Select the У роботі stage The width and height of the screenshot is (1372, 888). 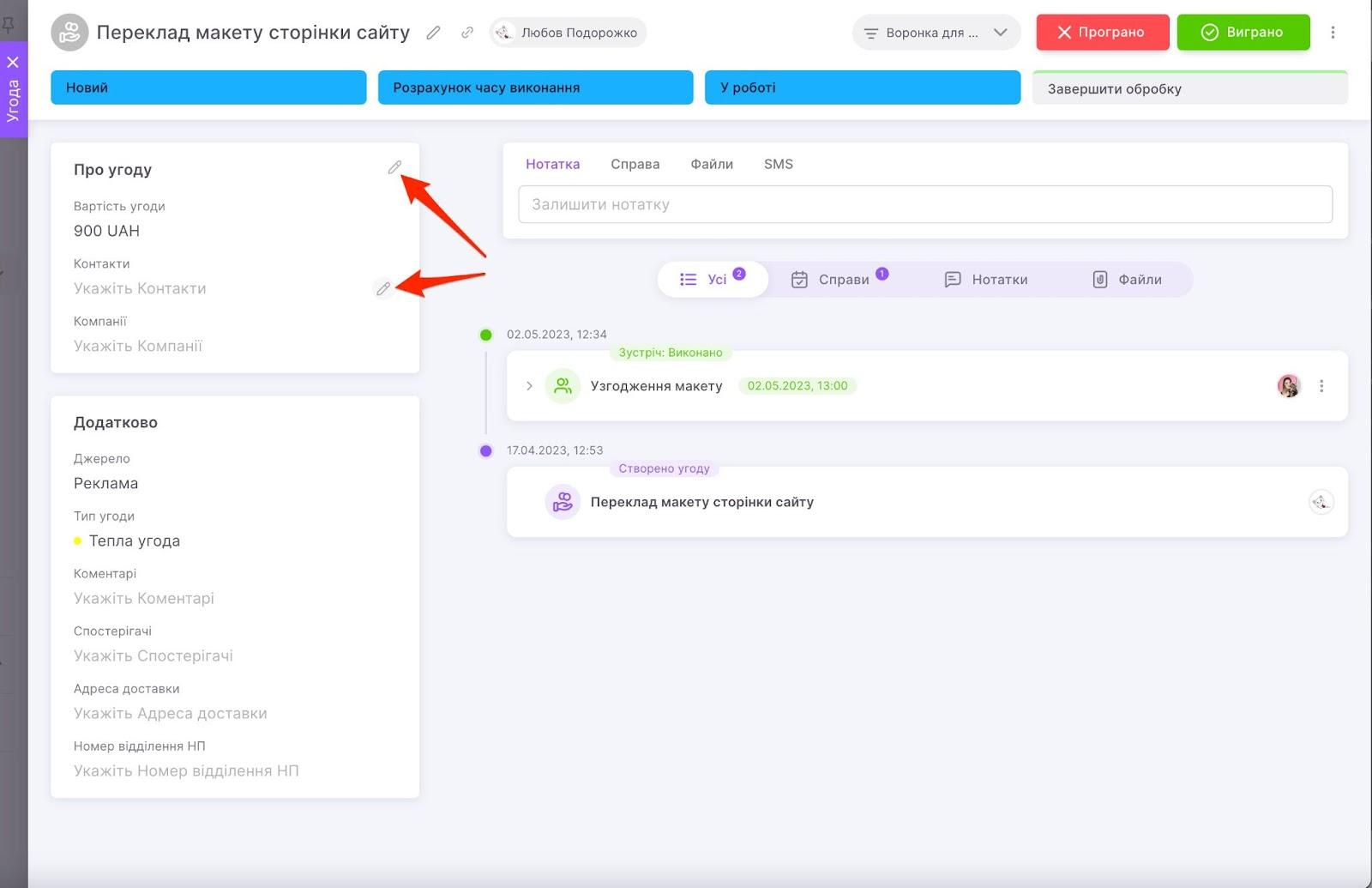(863, 88)
